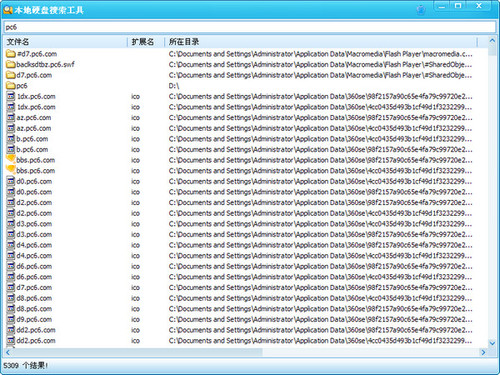Click file icon of d0.pc6.com in 4cc0435 path
Image resolution: width=500 pixels, height=375 pixels.
click(x=11, y=181)
